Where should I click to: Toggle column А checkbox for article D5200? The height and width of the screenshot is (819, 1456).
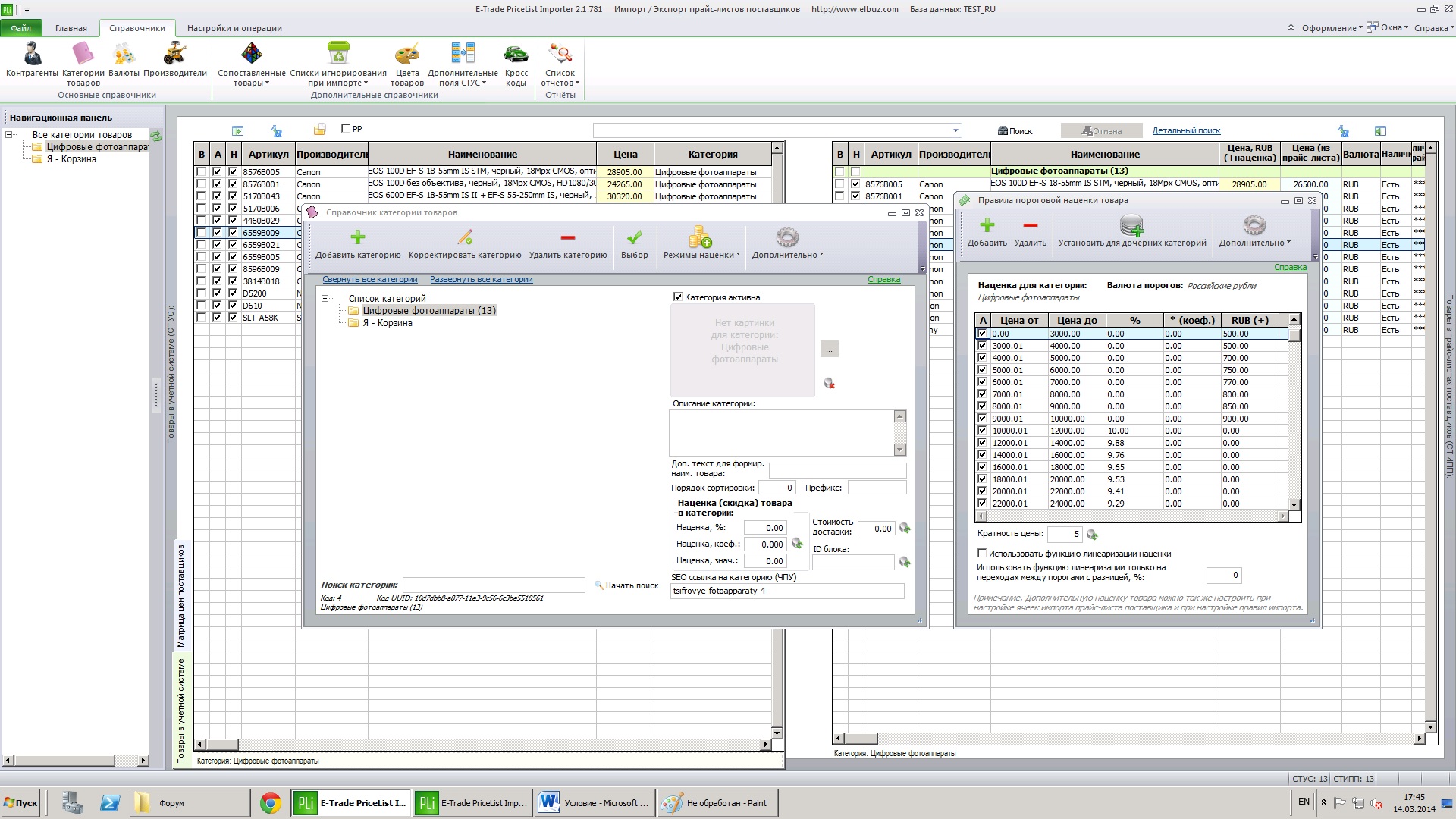217,293
